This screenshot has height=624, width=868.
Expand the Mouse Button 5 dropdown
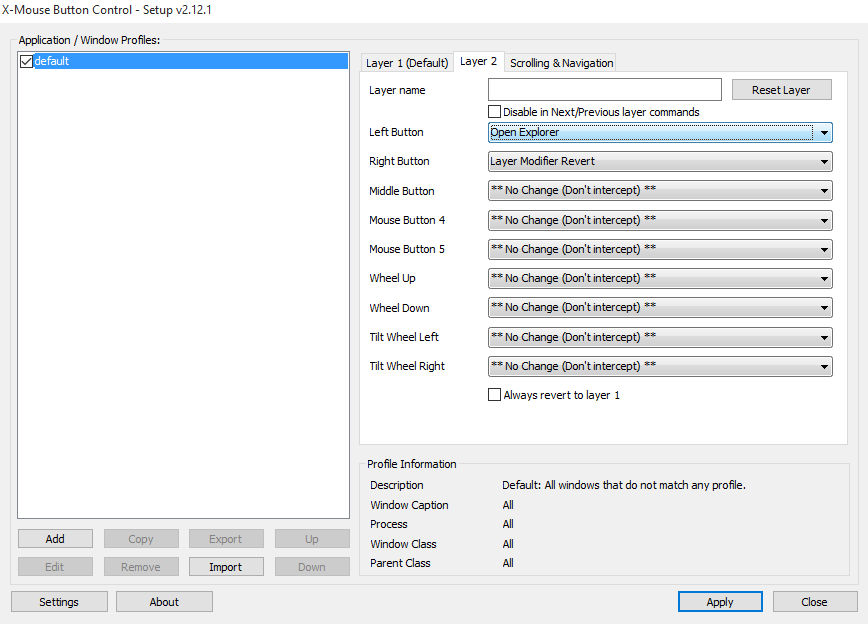[660, 249]
